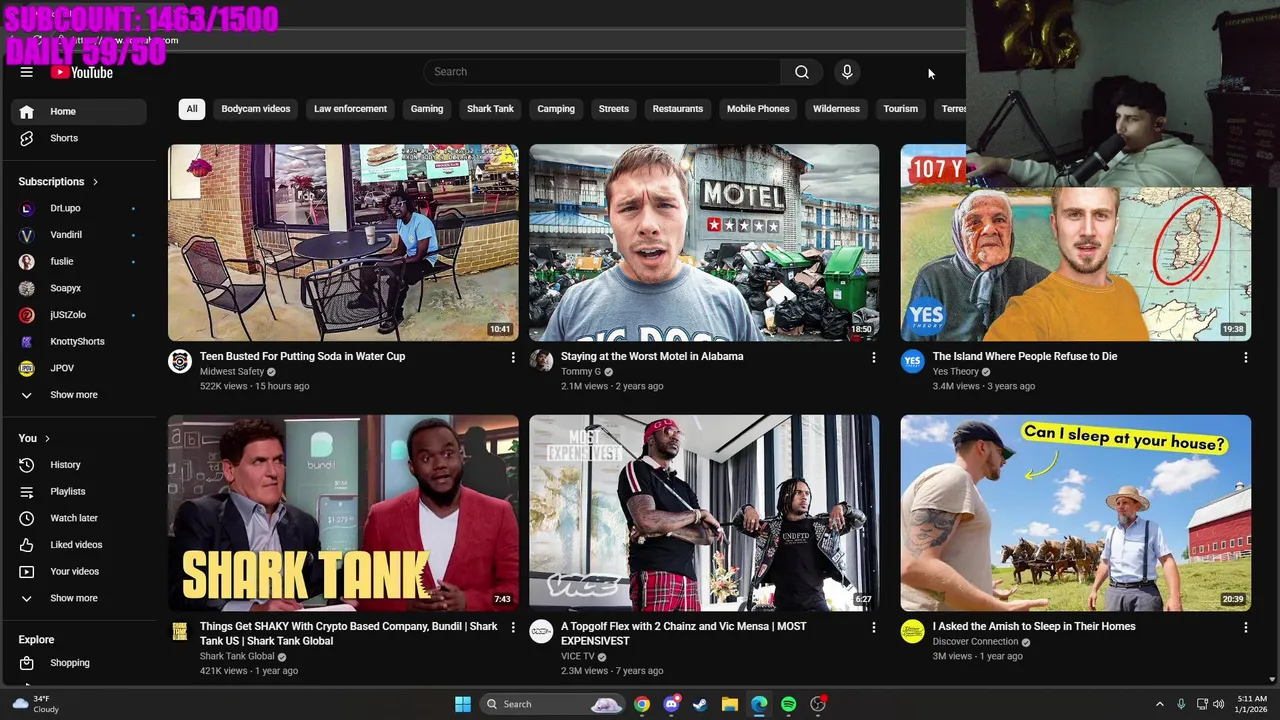Open Shark Tank Bundil video thumbnail
The image size is (1280, 720).
[343, 513]
